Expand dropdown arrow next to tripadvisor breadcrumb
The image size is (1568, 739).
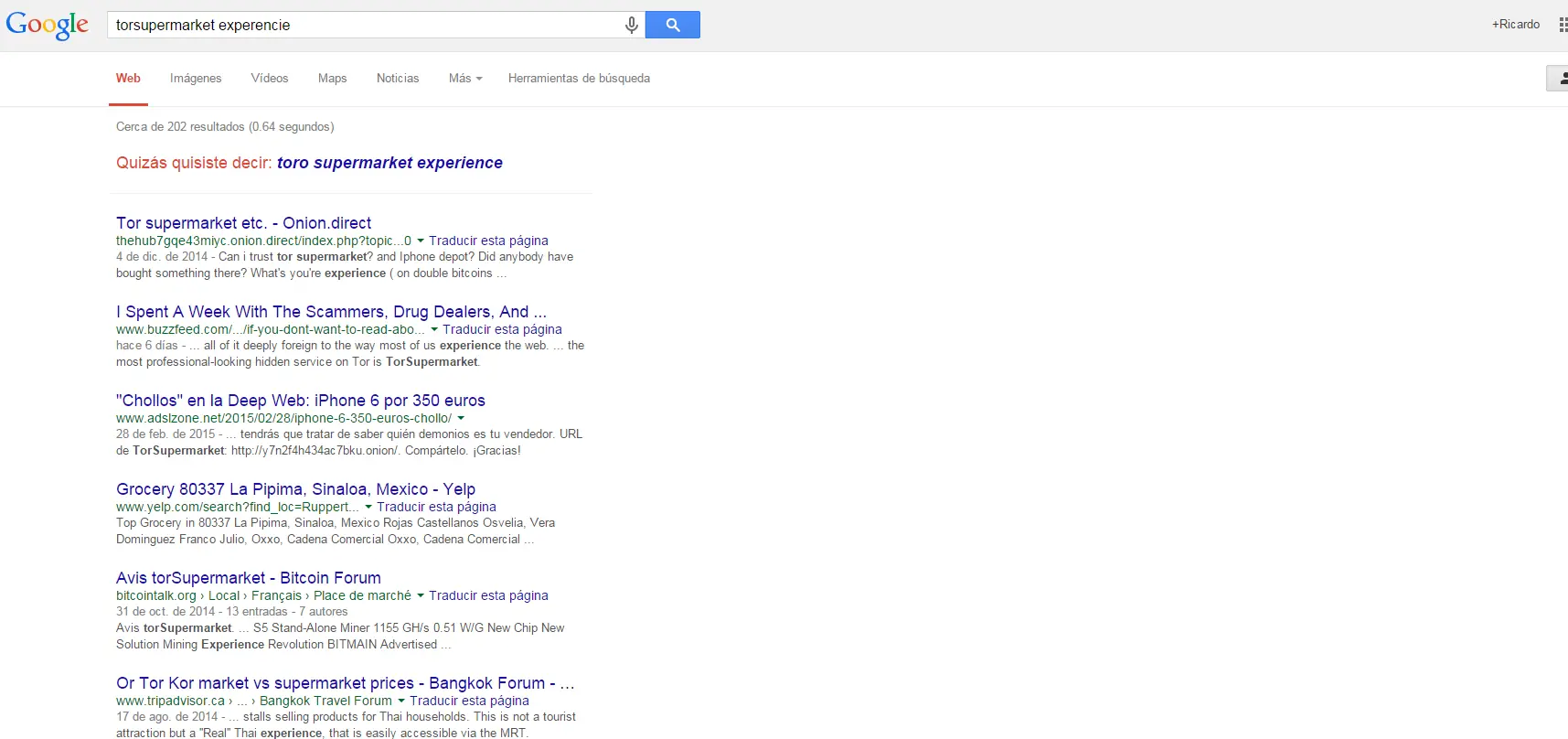(401, 702)
